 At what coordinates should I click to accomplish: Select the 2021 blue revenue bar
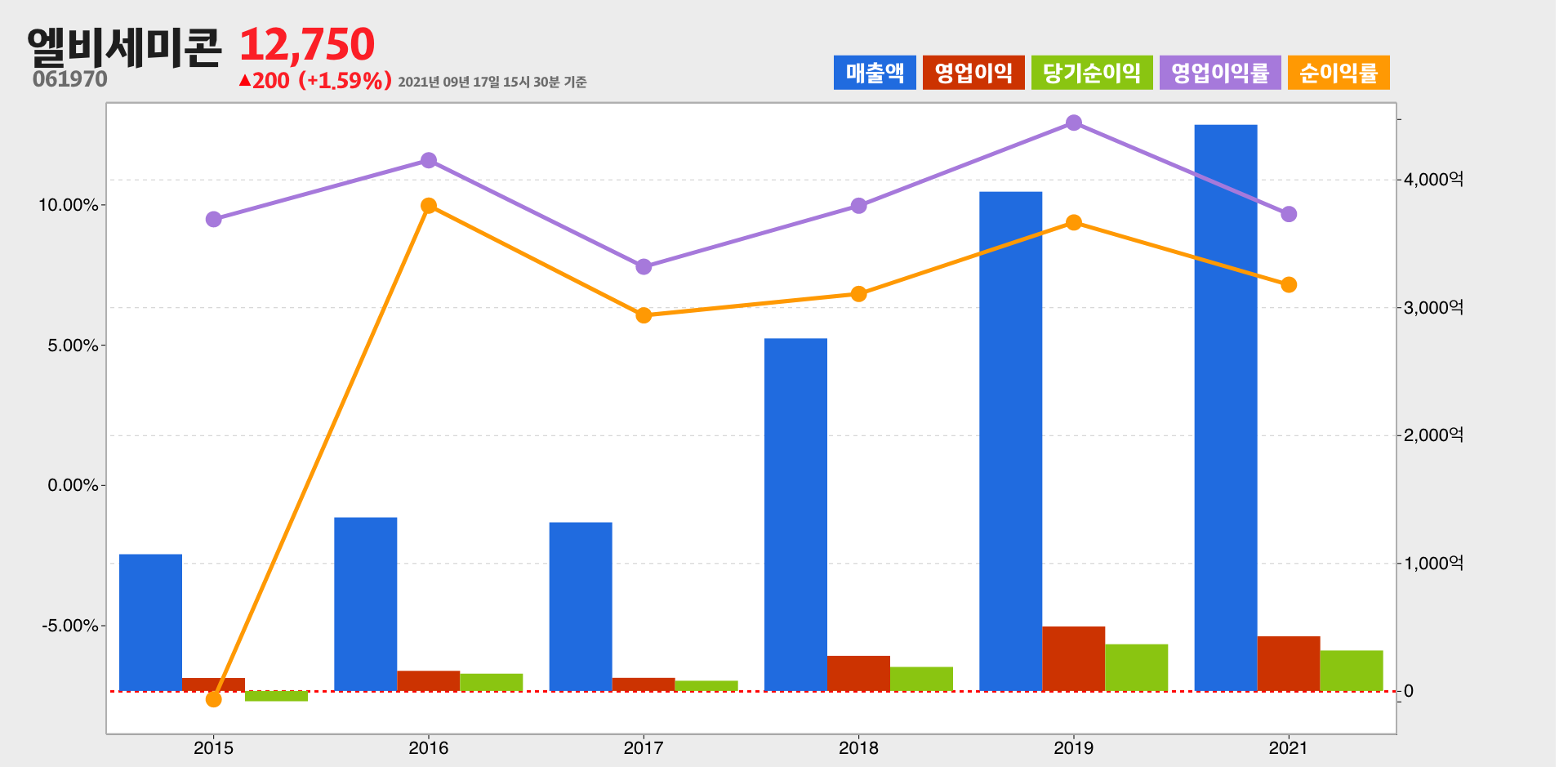1226,408
